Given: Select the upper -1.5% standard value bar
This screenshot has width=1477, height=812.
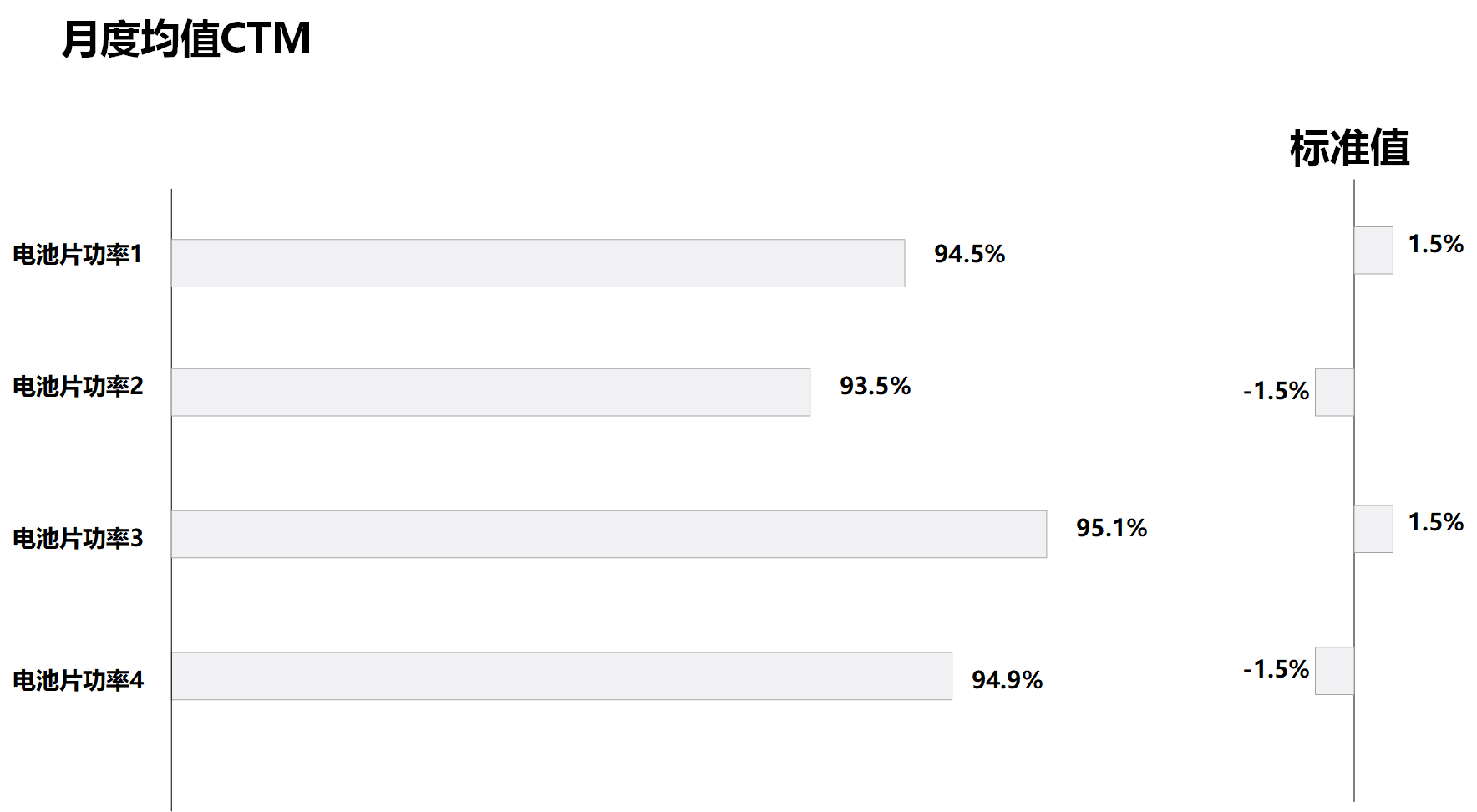Looking at the screenshot, I should [1334, 392].
